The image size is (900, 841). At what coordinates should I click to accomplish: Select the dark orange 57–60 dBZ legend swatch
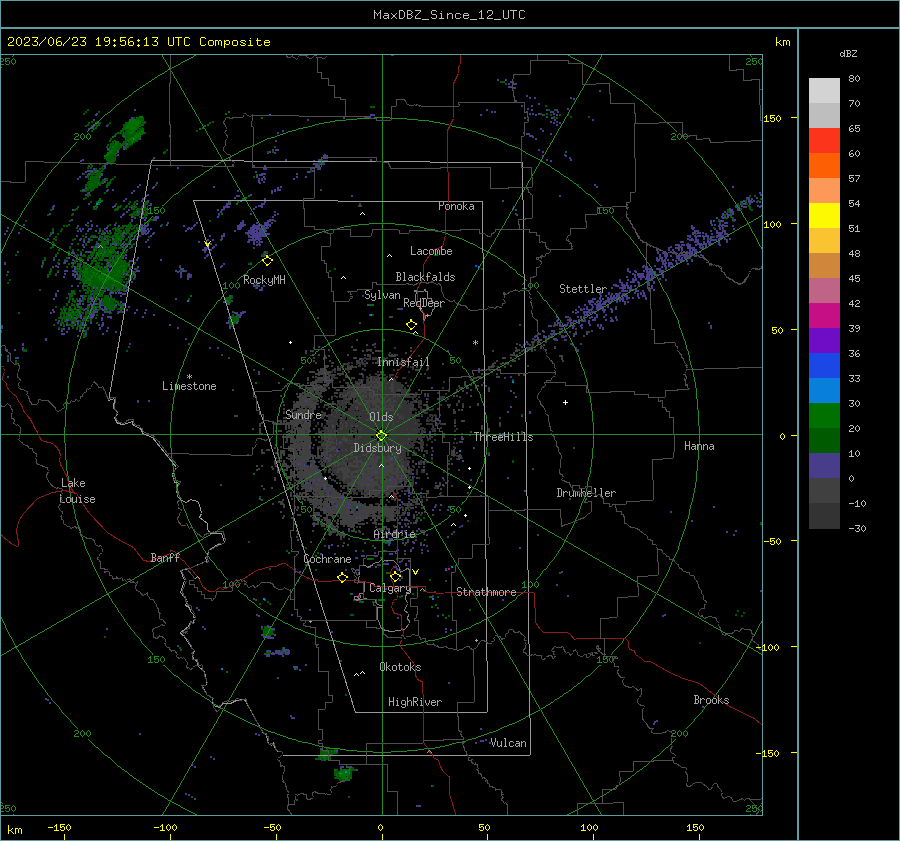coord(824,166)
